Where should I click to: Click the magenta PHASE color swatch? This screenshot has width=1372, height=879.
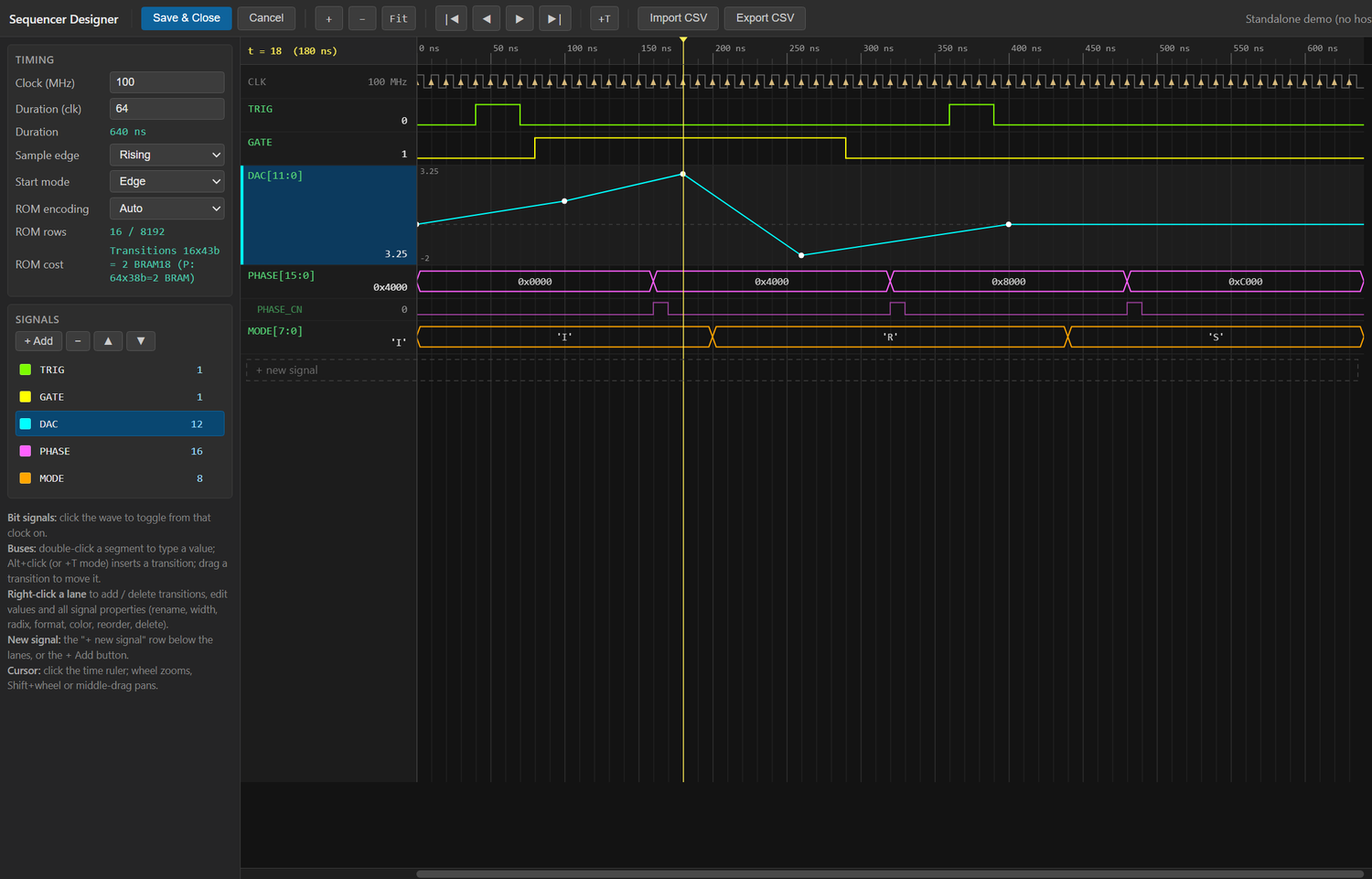point(26,451)
